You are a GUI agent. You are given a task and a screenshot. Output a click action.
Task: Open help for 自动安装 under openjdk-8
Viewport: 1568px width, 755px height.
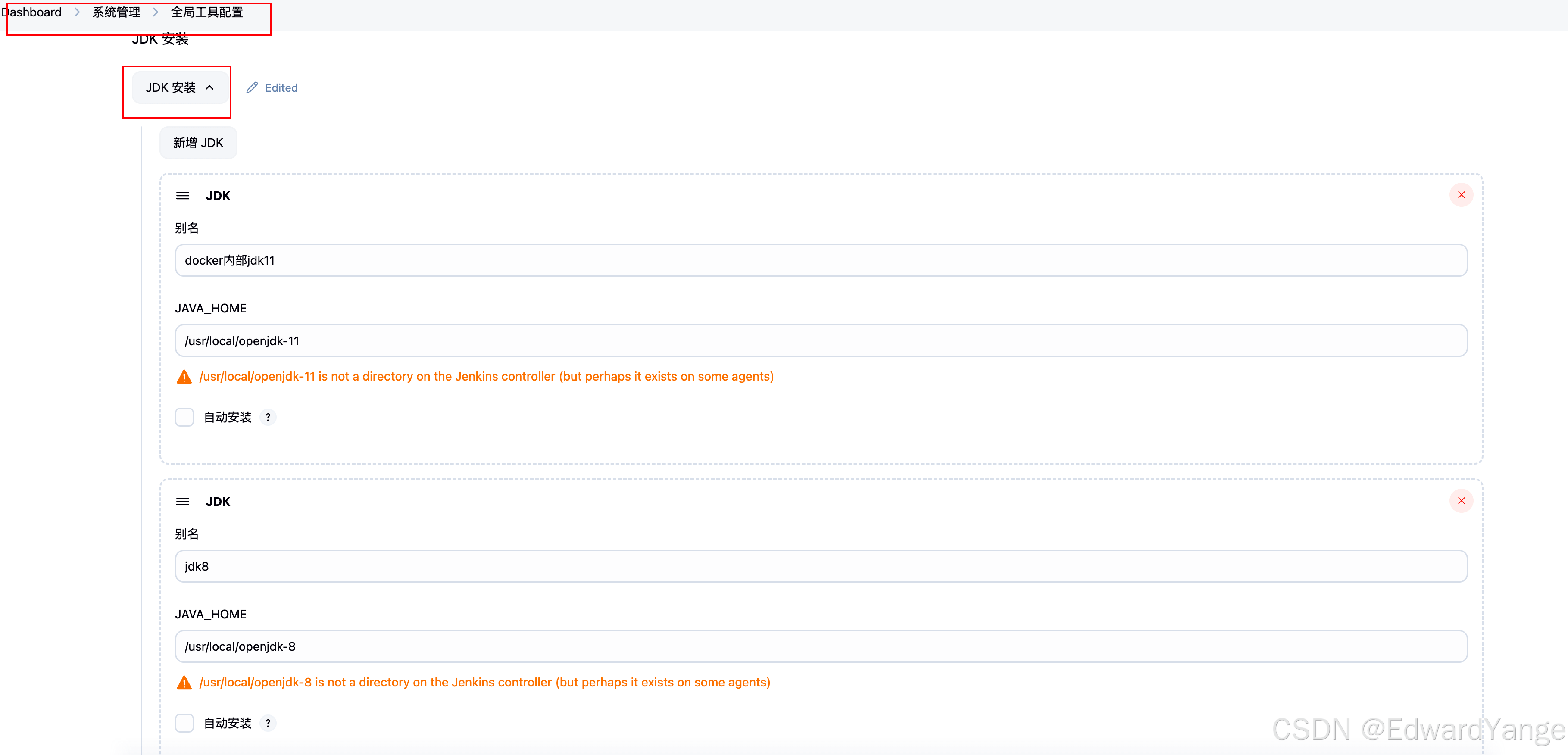pyautogui.click(x=268, y=724)
